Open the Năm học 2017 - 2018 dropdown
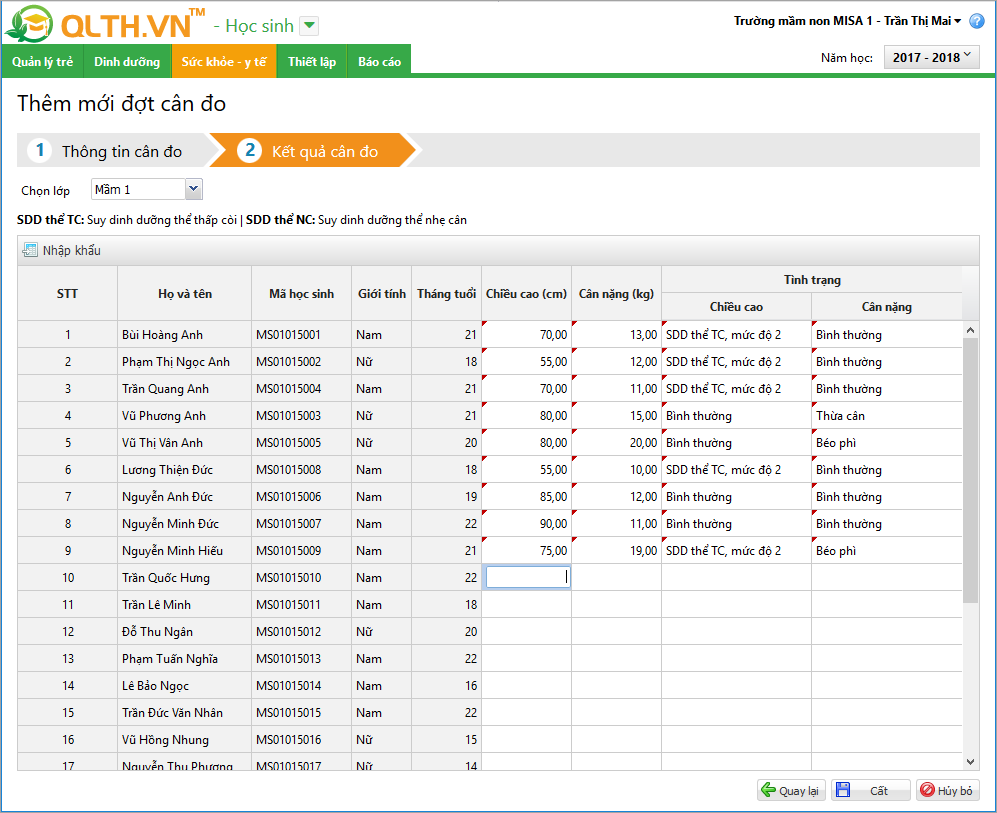Image resolution: width=997 pixels, height=813 pixels. pyautogui.click(x=932, y=57)
